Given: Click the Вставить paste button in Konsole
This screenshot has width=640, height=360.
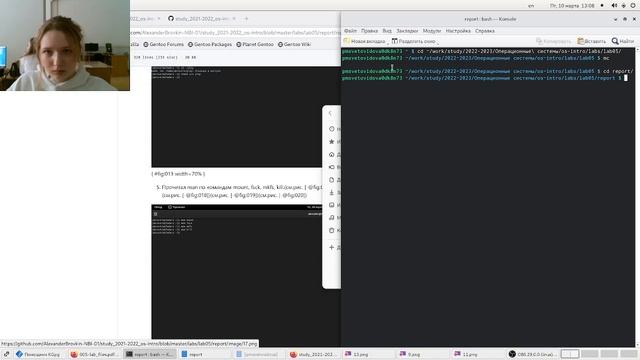Looking at the screenshot, I should coord(591,41).
